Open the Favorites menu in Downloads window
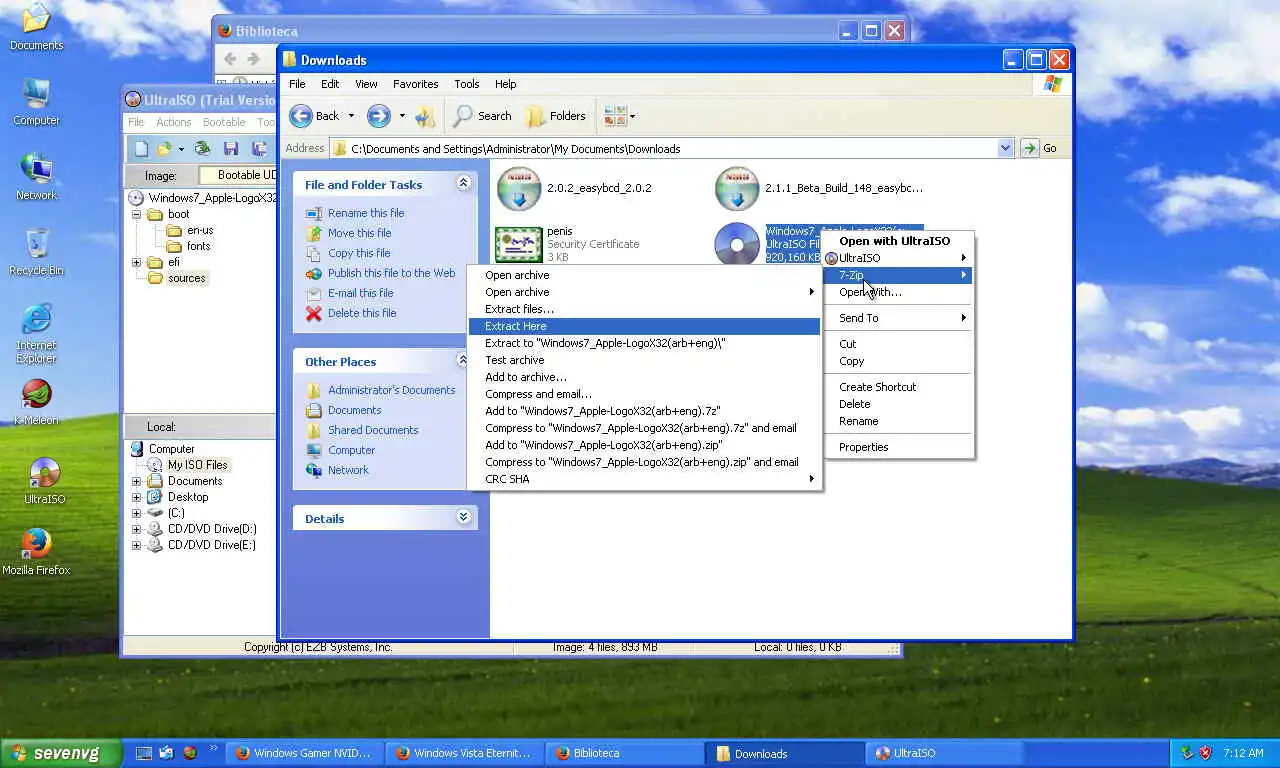Viewport: 1280px width, 768px height. click(x=415, y=84)
